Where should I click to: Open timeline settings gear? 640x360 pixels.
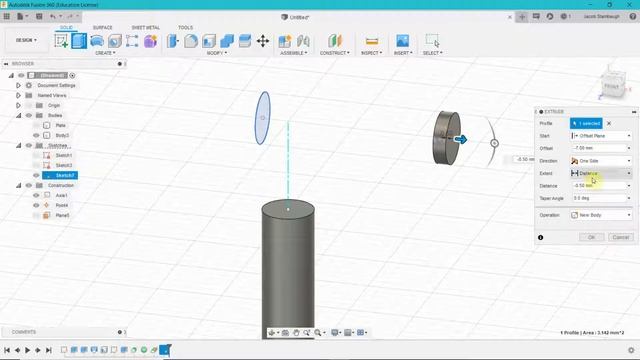click(631, 350)
